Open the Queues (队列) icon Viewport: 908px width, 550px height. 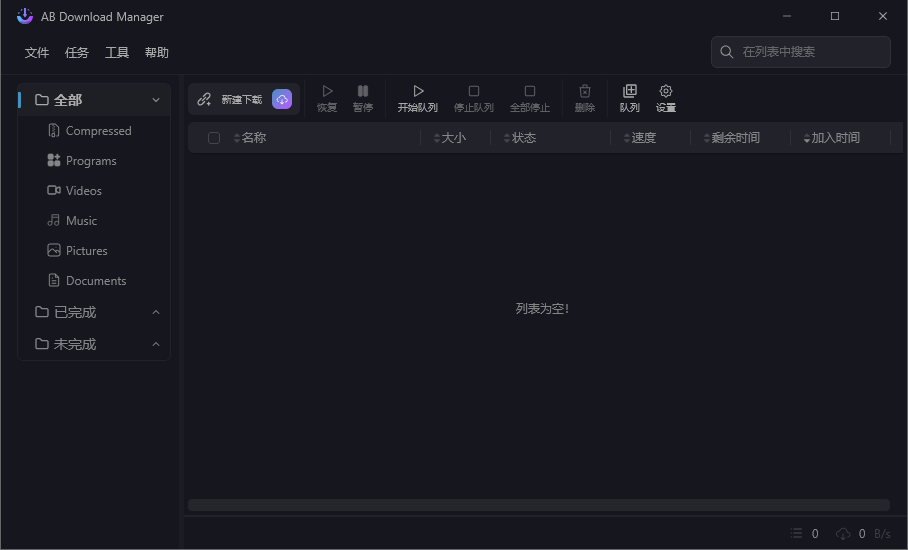click(x=630, y=91)
